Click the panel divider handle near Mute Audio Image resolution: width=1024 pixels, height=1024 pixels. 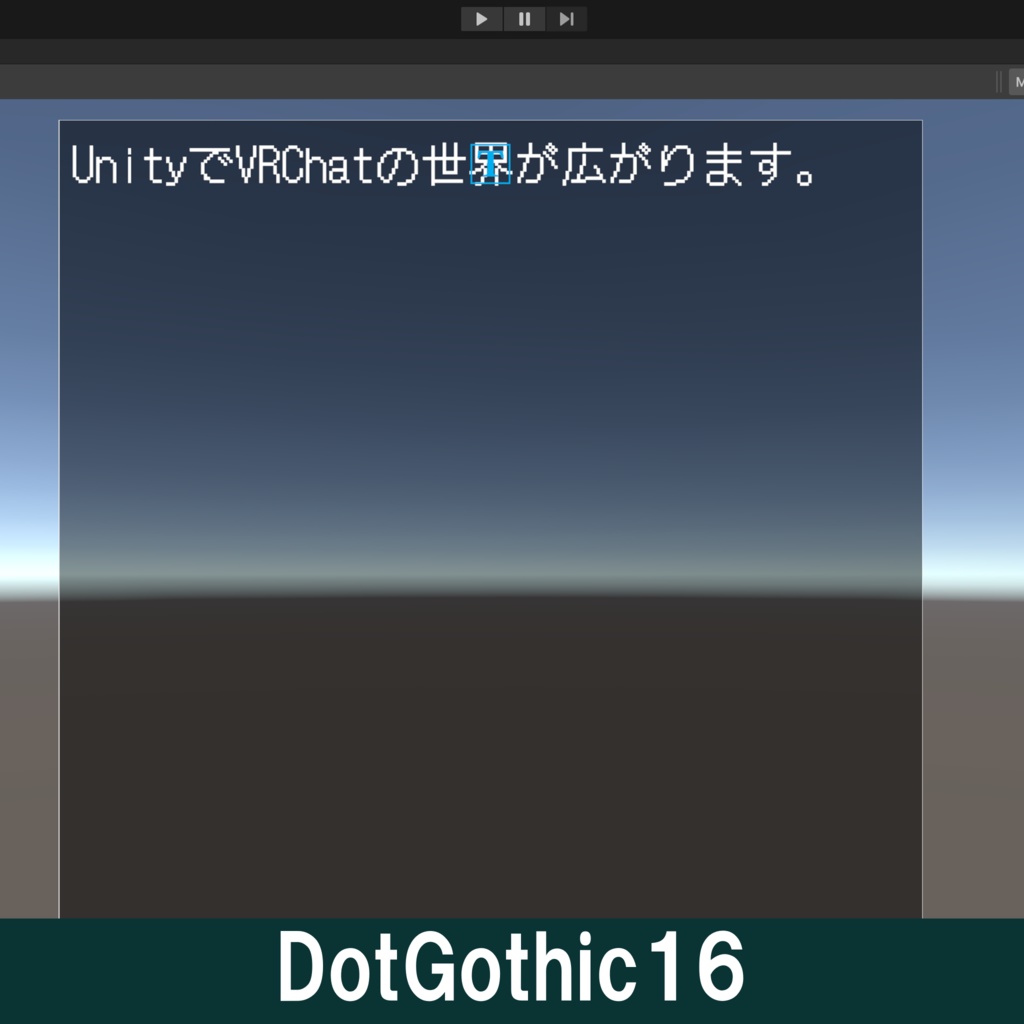point(997,81)
